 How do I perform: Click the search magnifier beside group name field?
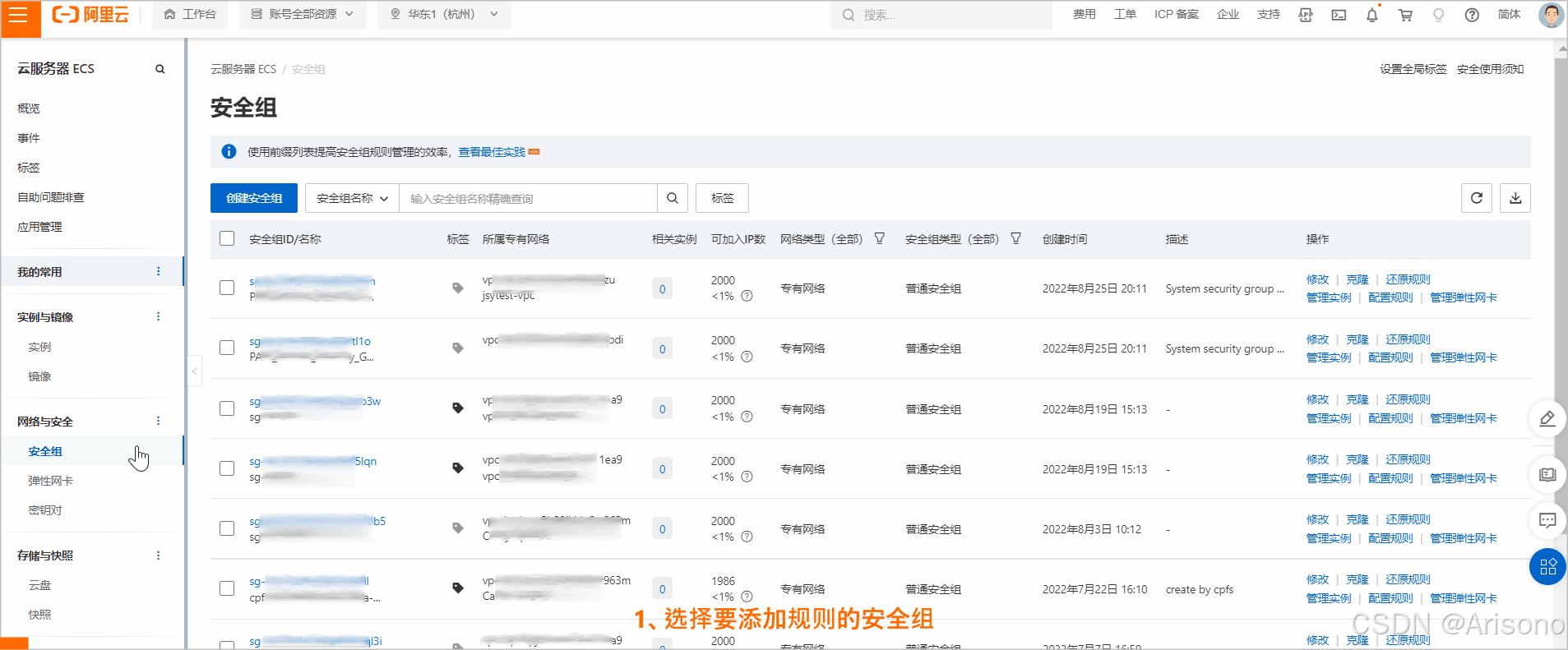coord(673,198)
